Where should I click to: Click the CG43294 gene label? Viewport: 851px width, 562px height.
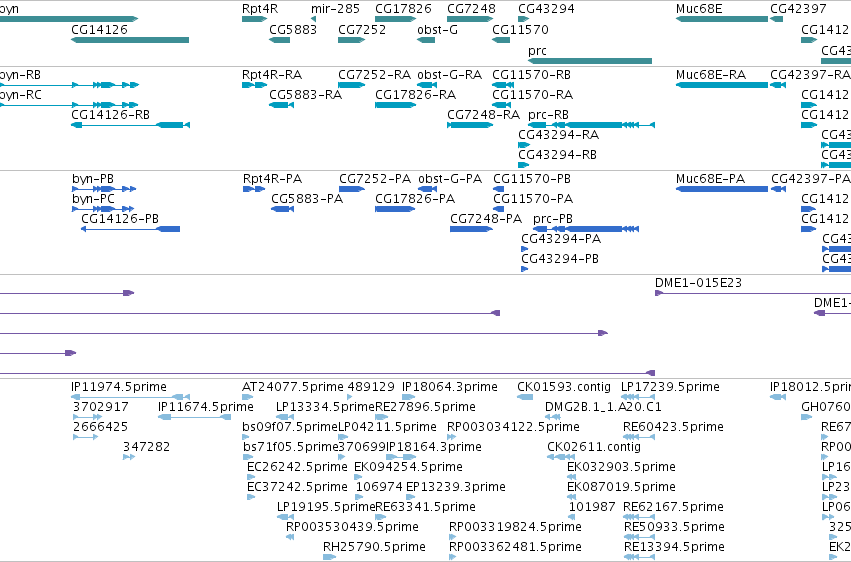[546, 9]
